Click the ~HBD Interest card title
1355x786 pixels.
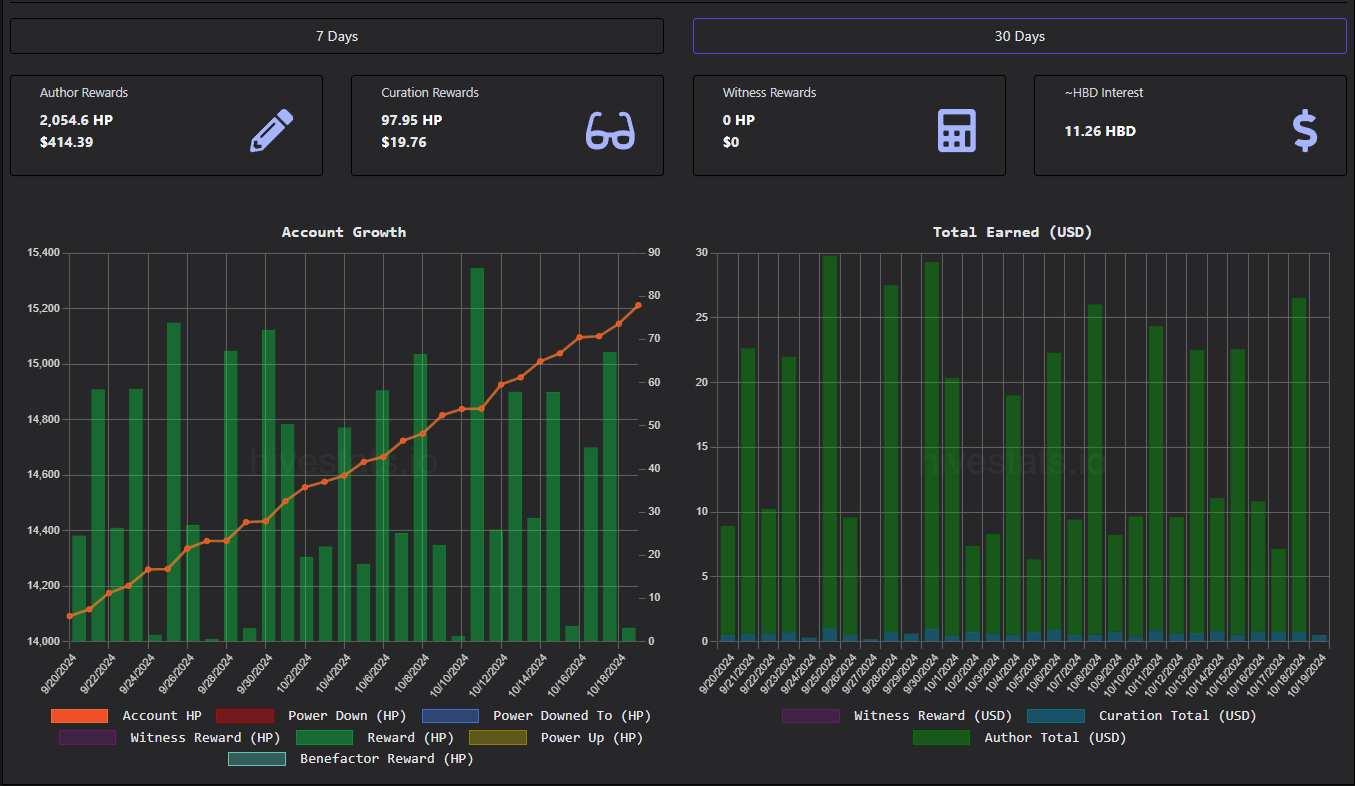point(1104,93)
